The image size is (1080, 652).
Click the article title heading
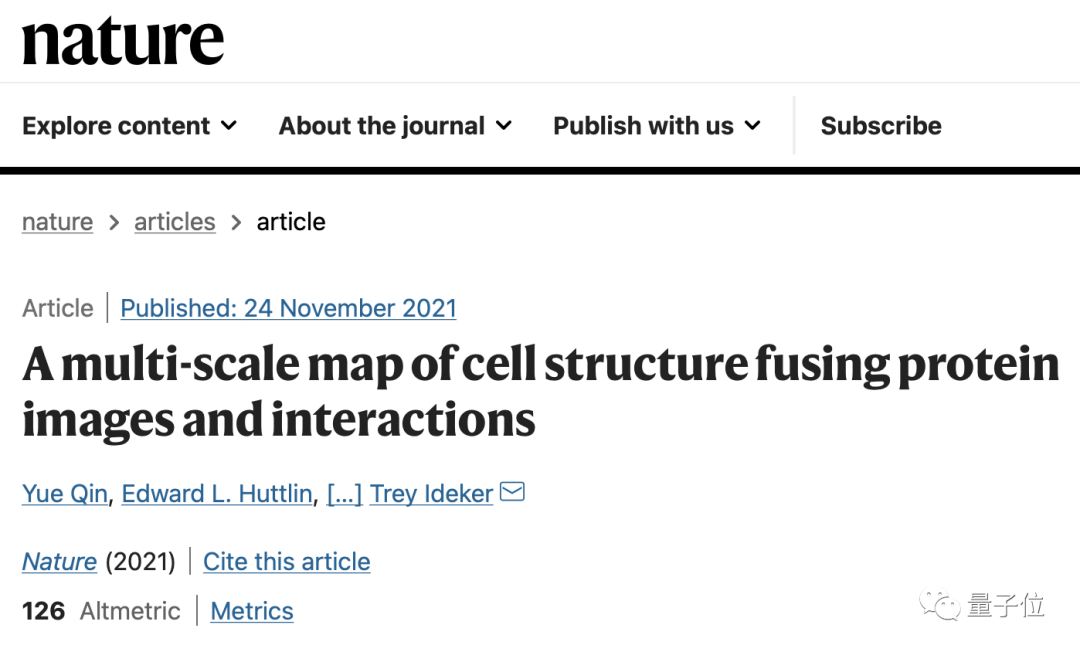tap(540, 392)
